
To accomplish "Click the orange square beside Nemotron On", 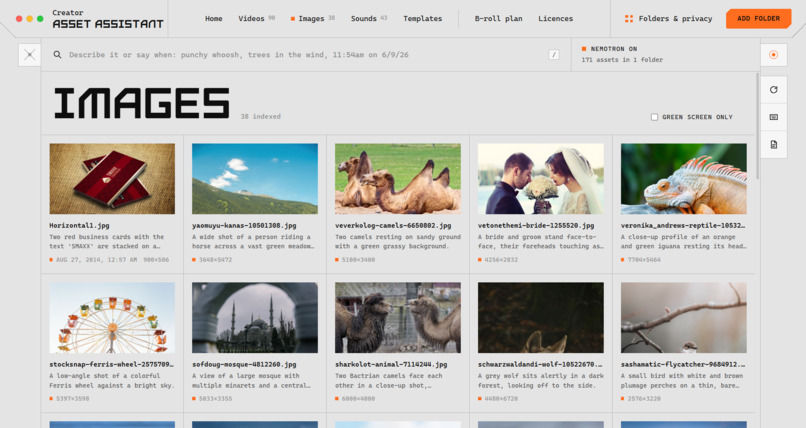I will (583, 49).
